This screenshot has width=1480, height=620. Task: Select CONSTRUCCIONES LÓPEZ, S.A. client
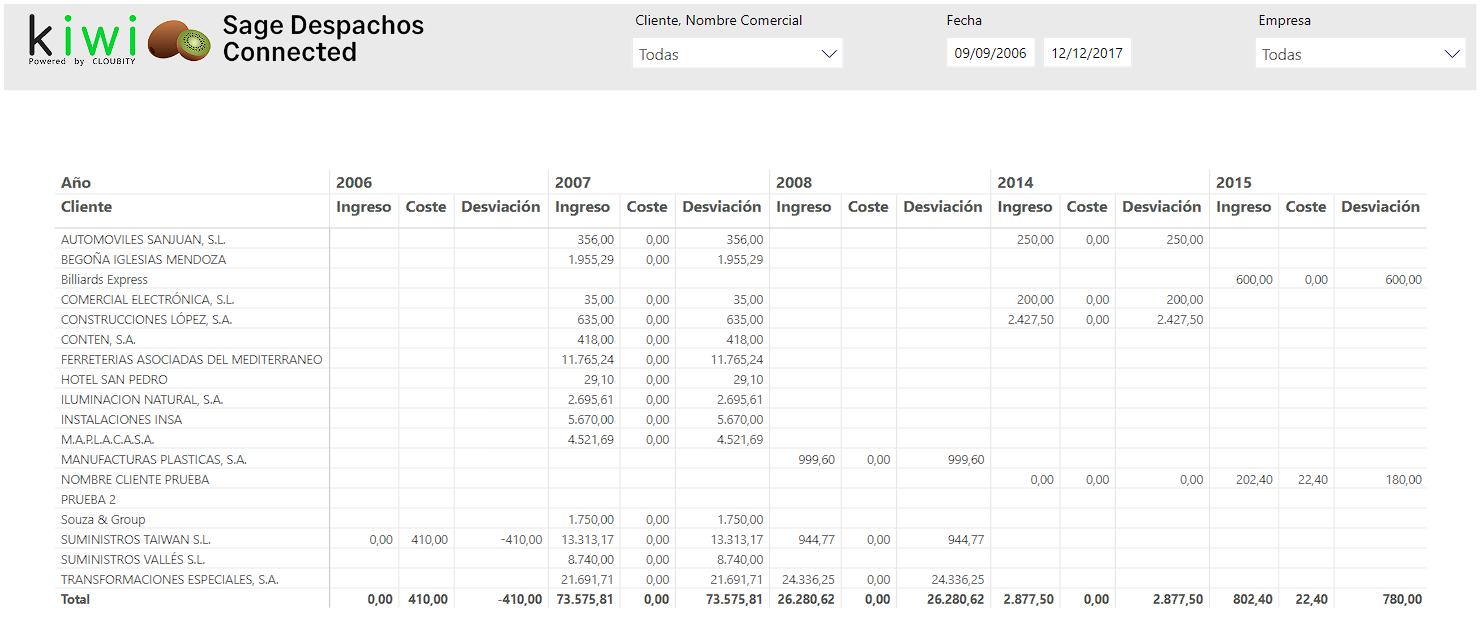point(146,320)
